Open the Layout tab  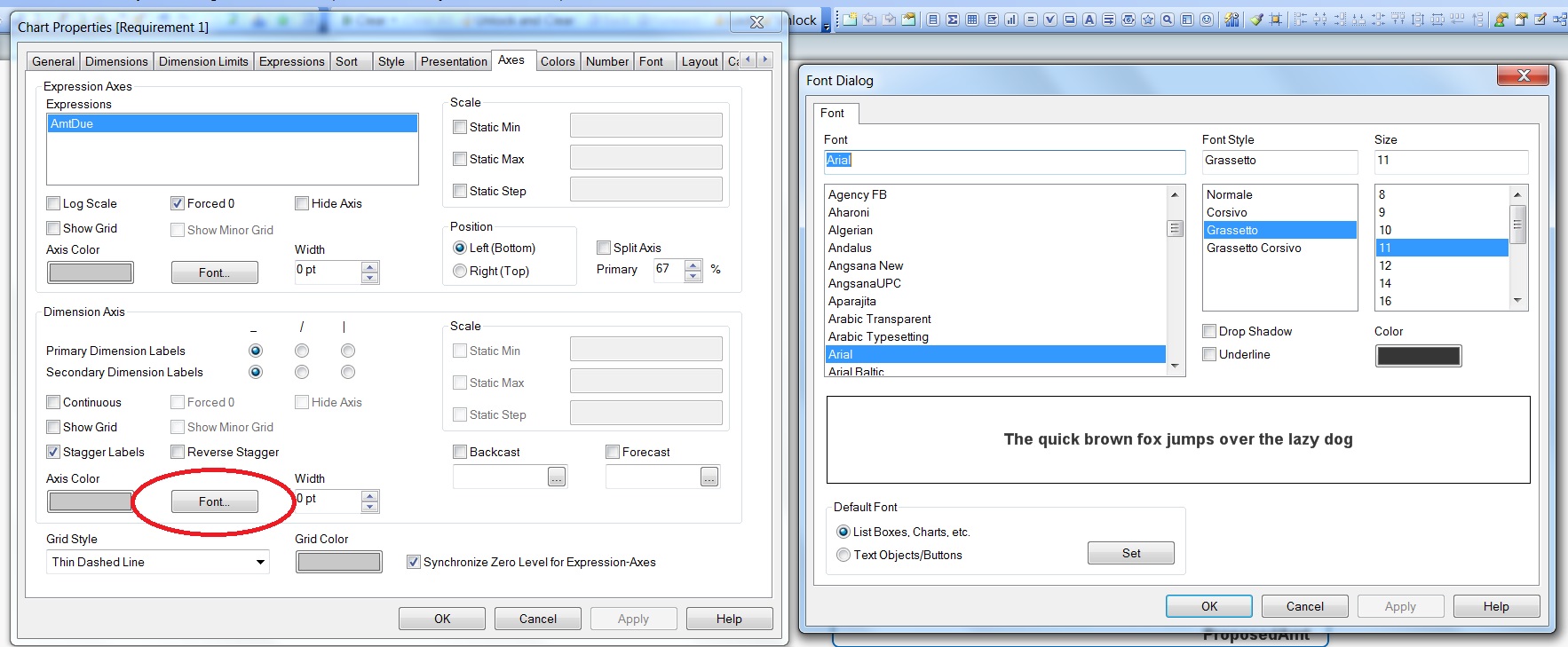[700, 61]
